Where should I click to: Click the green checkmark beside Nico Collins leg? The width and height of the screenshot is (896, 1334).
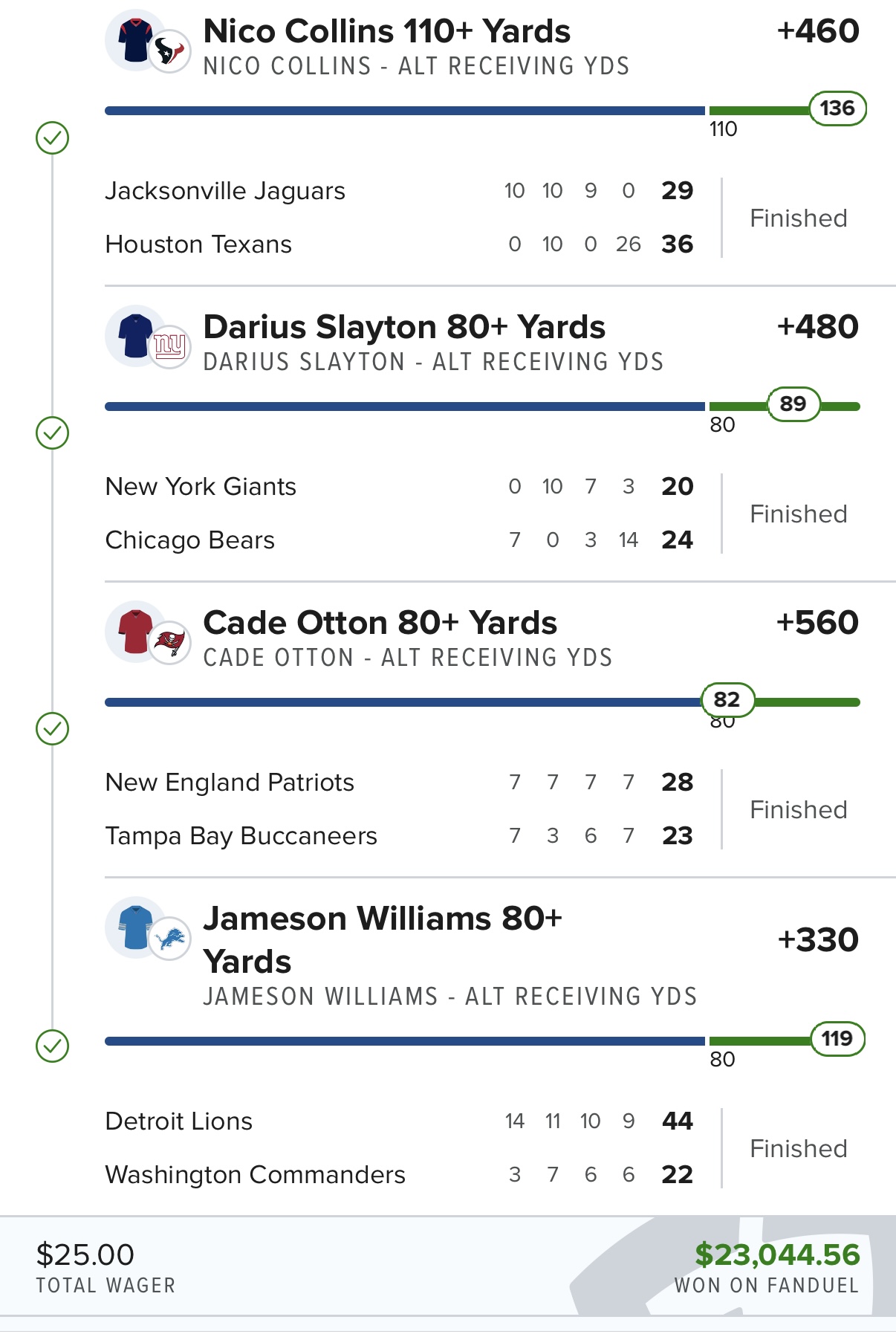point(53,138)
